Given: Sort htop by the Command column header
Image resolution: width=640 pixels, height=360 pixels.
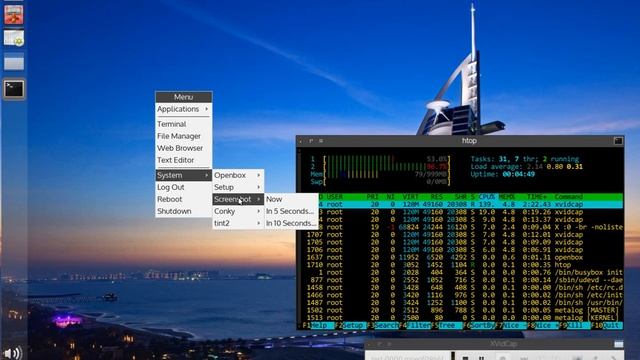Looking at the screenshot, I should 568,197.
